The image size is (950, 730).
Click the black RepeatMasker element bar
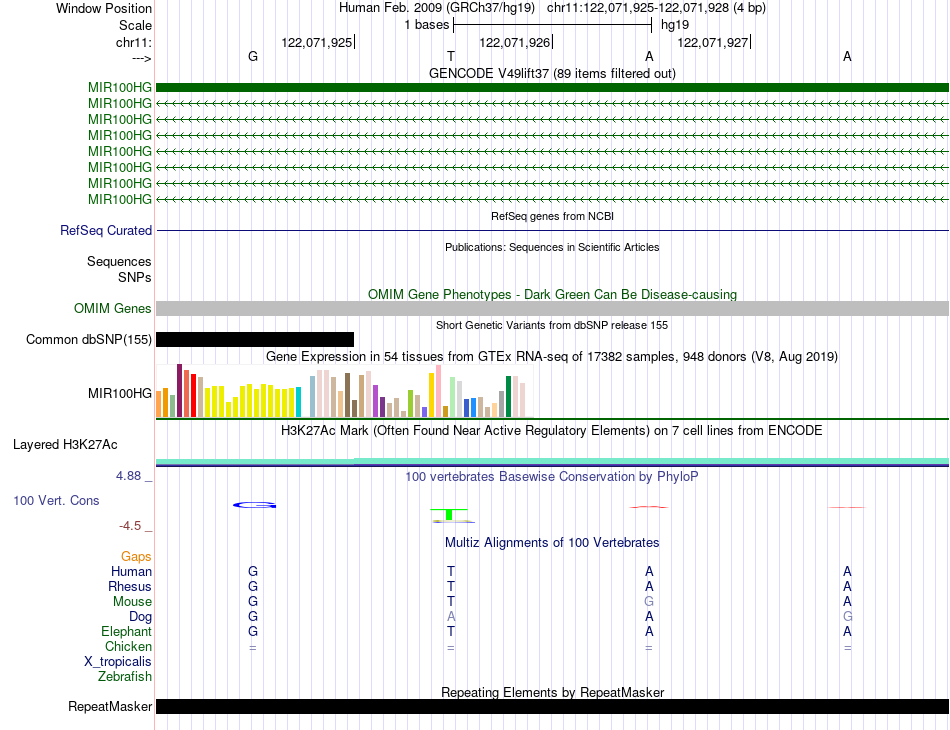click(552, 706)
